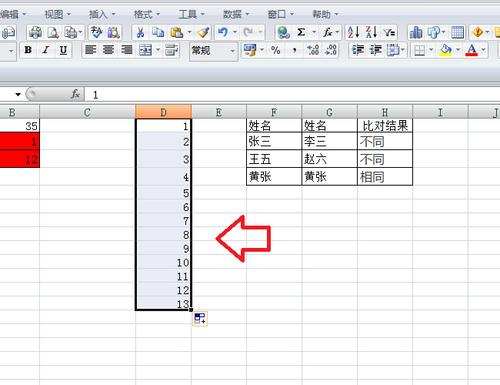Apply comma thousands separator style
Screen dimensions: 500x385
(x=294, y=50)
